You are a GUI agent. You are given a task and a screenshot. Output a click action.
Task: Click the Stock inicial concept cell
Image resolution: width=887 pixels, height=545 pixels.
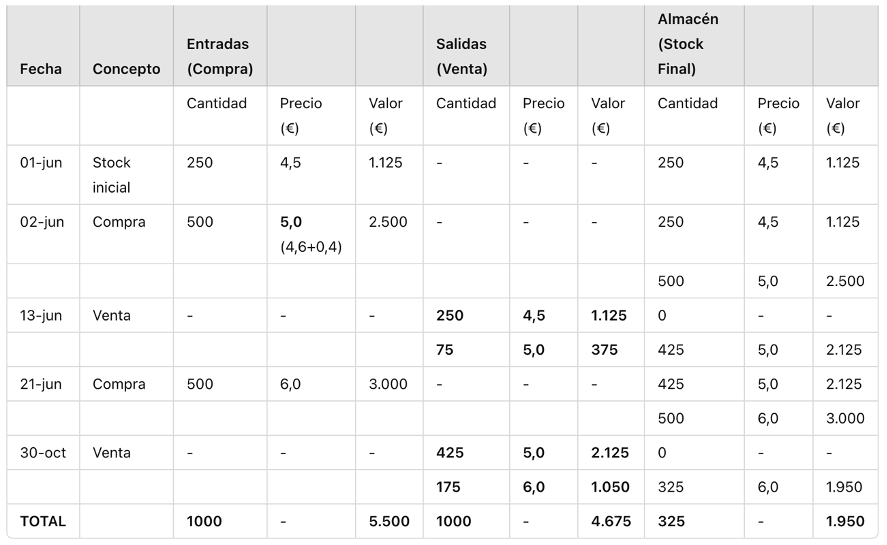pyautogui.click(x=111, y=175)
